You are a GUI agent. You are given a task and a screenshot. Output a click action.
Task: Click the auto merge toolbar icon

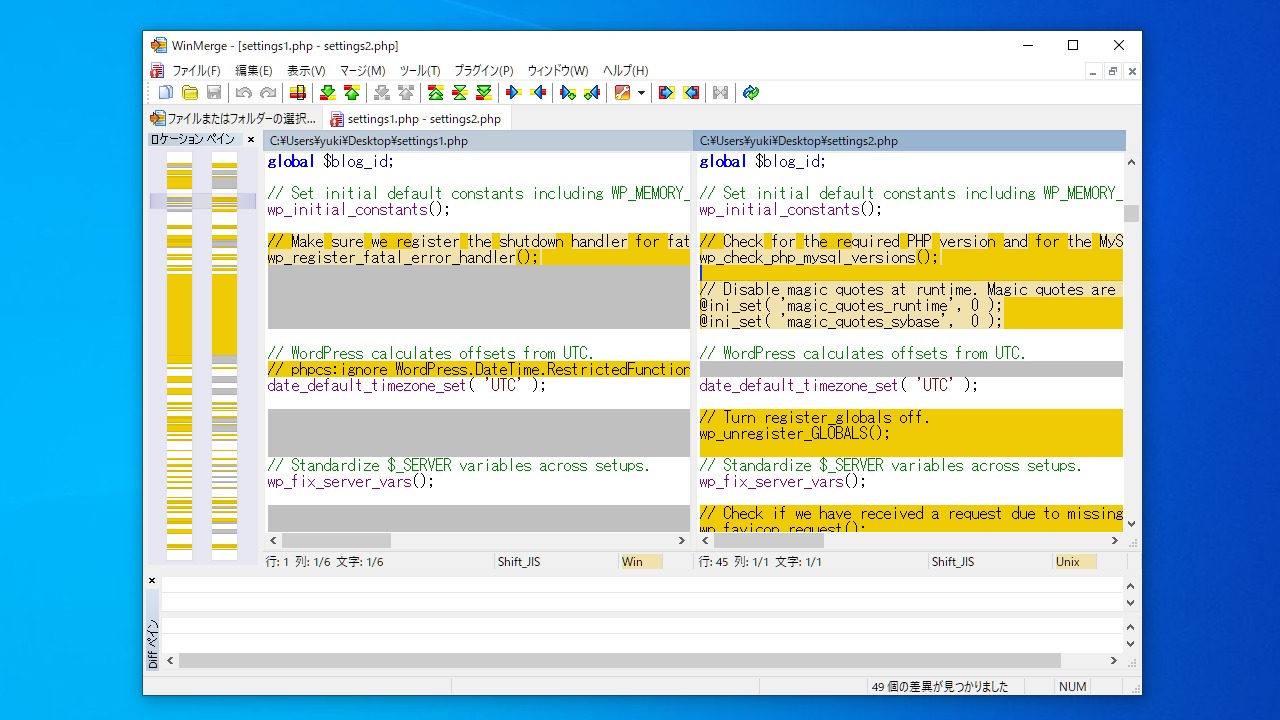pyautogui.click(x=721, y=93)
